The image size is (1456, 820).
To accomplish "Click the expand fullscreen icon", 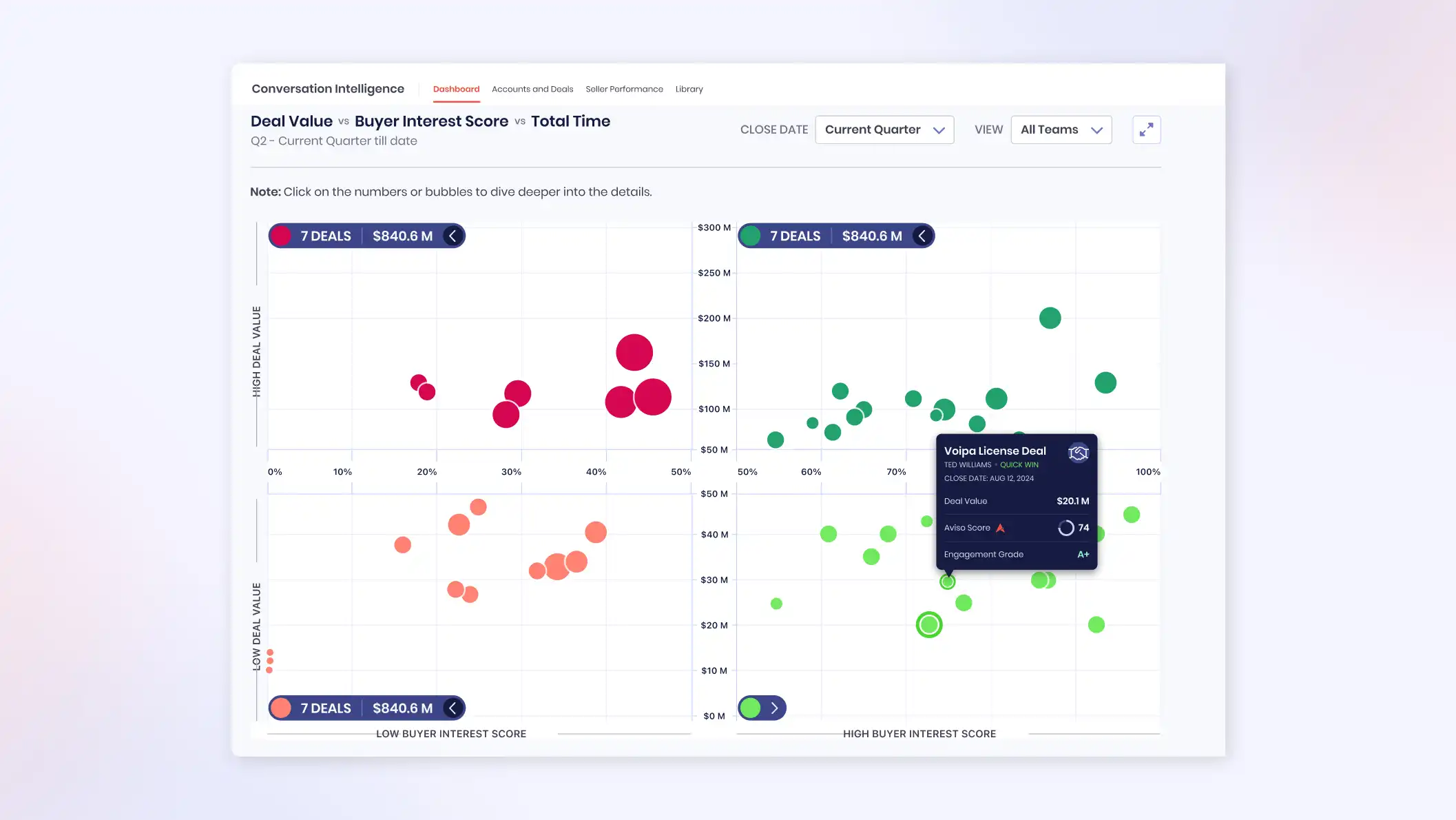I will [1146, 130].
